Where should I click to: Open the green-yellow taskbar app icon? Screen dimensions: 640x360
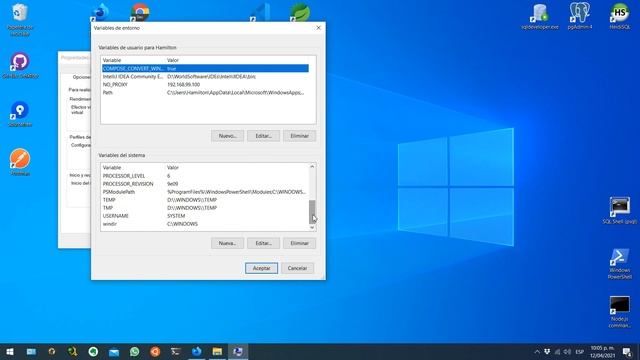(x=72, y=351)
